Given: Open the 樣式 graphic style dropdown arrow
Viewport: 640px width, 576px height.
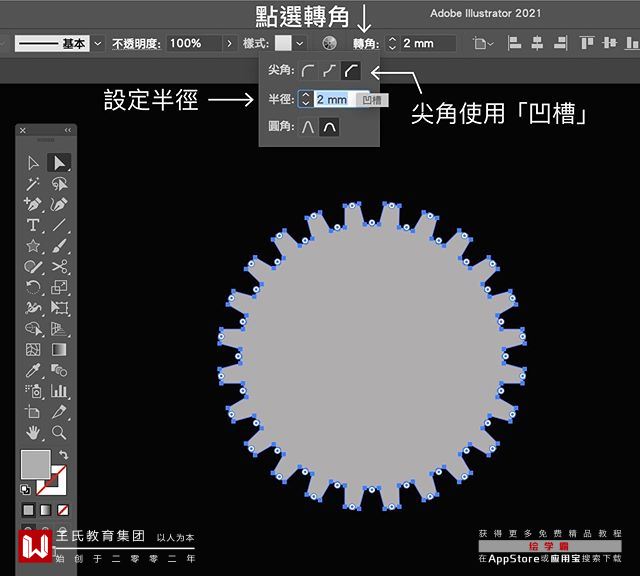Looking at the screenshot, I should [x=300, y=43].
